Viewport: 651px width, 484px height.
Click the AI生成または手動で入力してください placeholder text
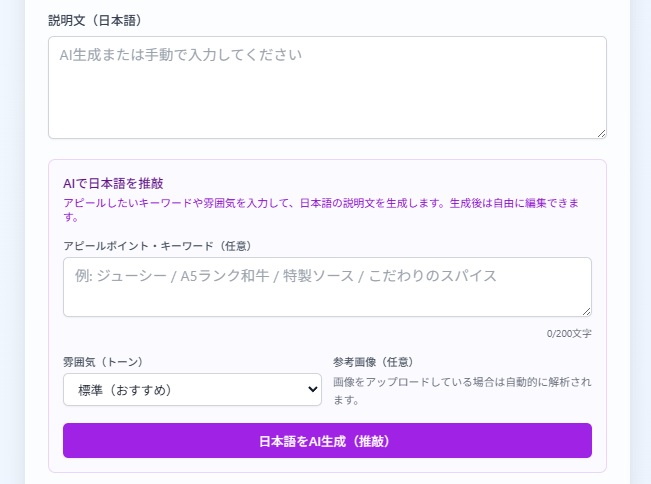click(x=180, y=55)
